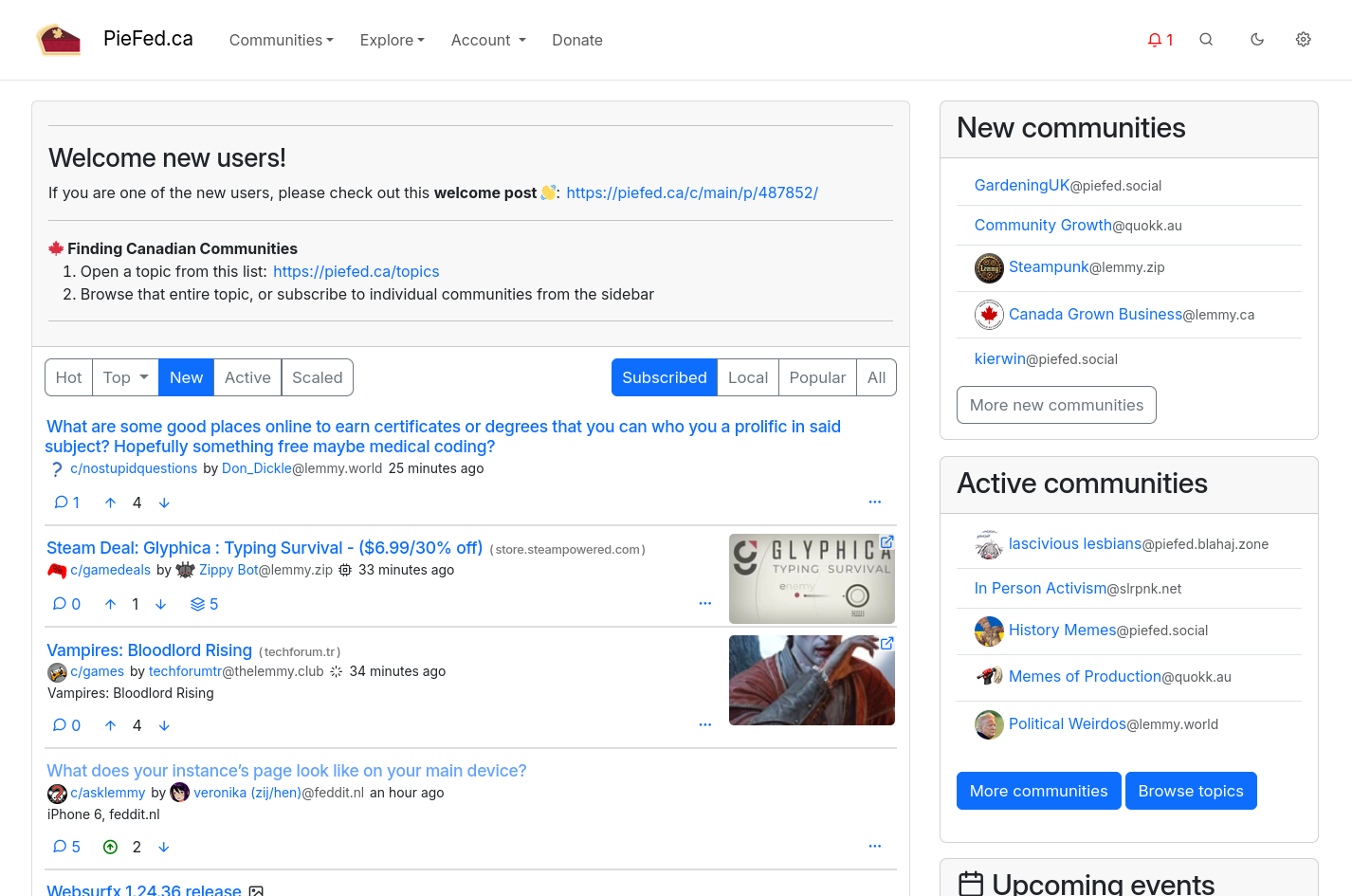Select the Hot sort option

pyautogui.click(x=68, y=377)
